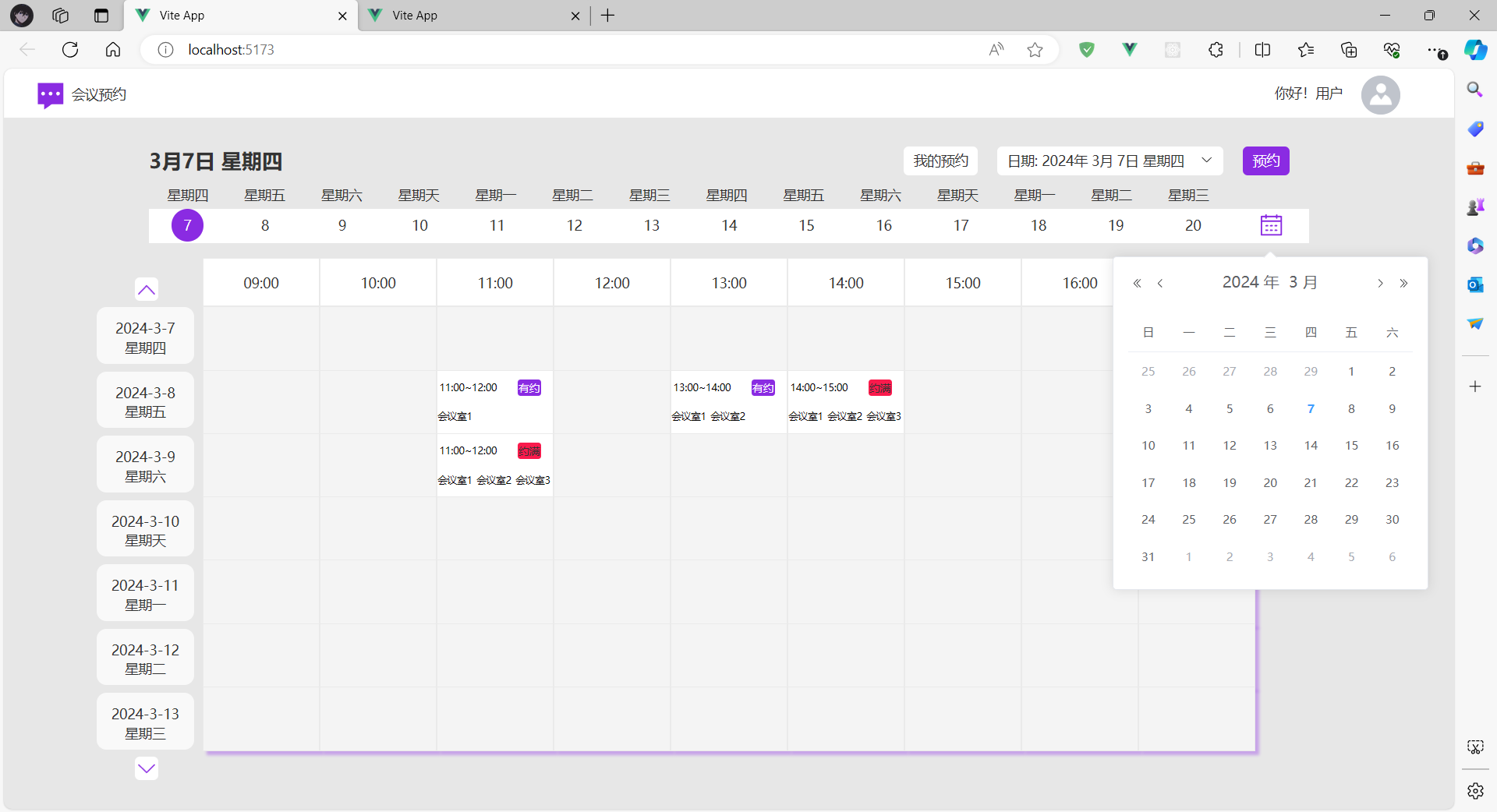This screenshot has width=1497, height=812.
Task: Click the scroll down chevron below date list
Action: pos(147,768)
